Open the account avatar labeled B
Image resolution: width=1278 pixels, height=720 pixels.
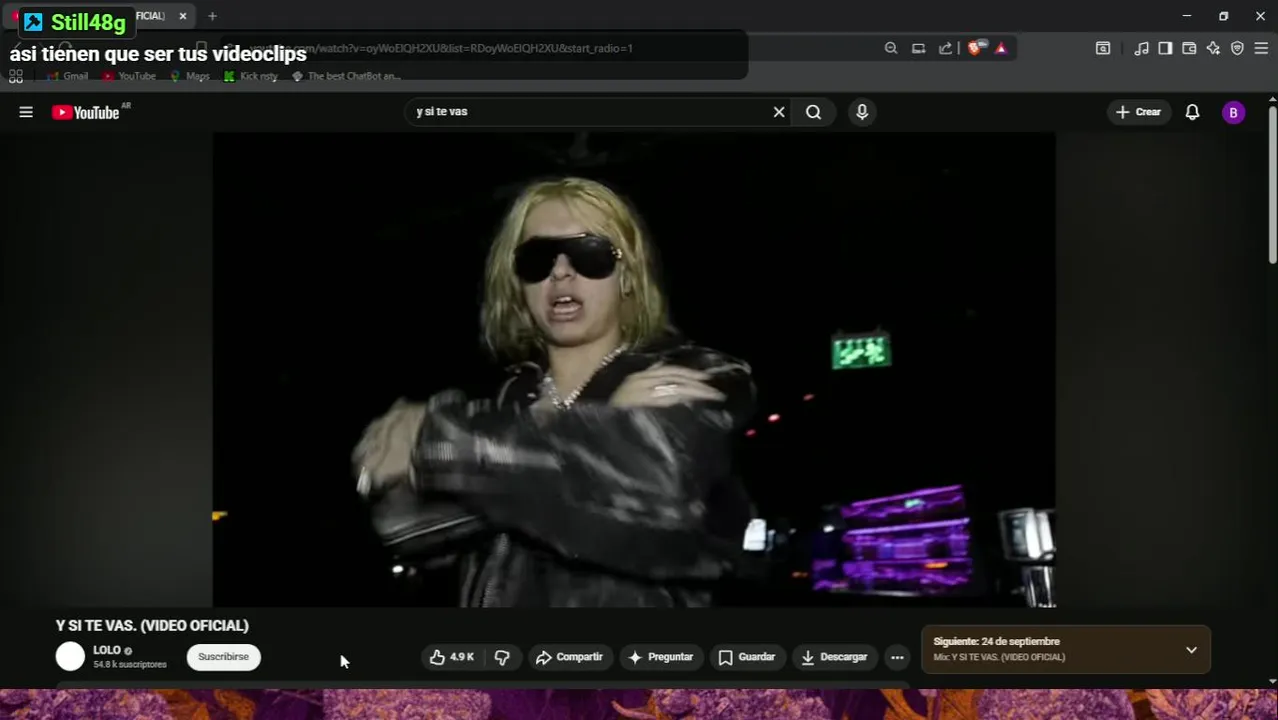pyautogui.click(x=1233, y=112)
